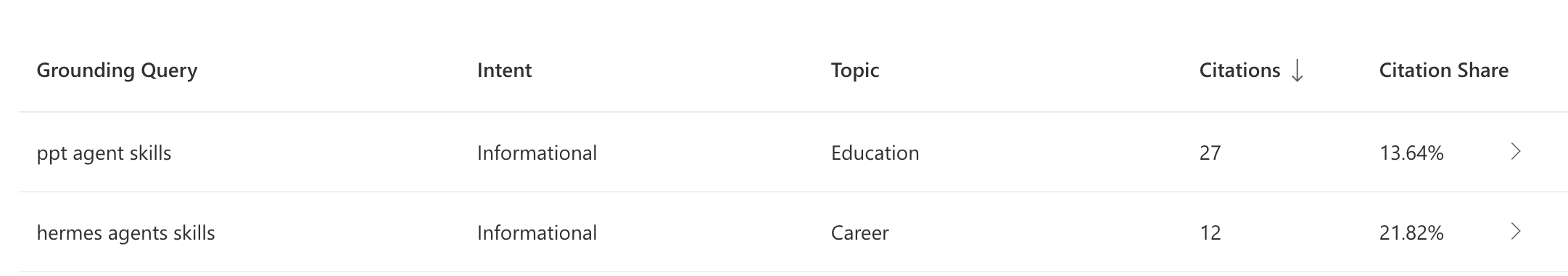Click Informational intent in hermes agents row
The image size is (1568, 276).
[x=537, y=232]
